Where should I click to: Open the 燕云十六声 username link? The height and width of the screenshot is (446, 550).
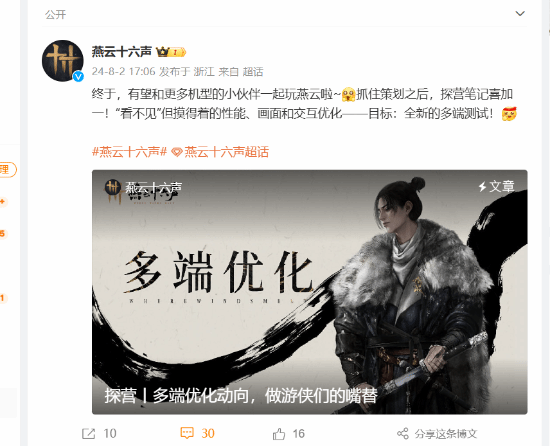coord(121,52)
